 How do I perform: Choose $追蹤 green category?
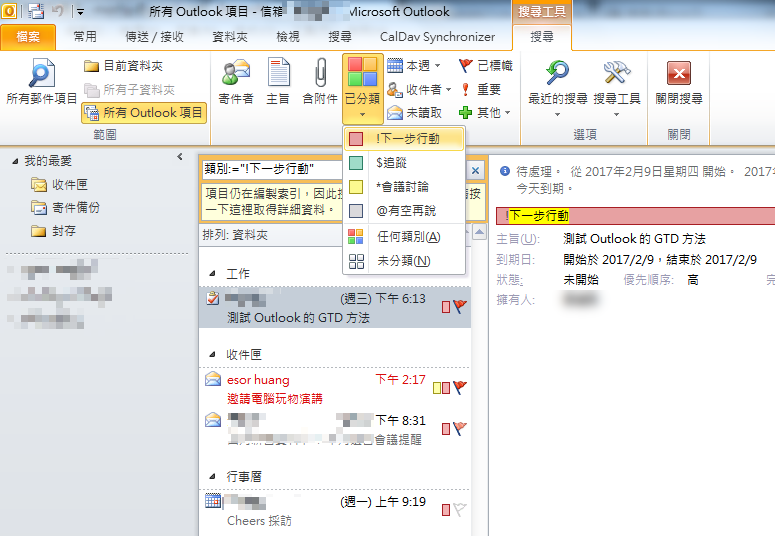click(x=404, y=163)
